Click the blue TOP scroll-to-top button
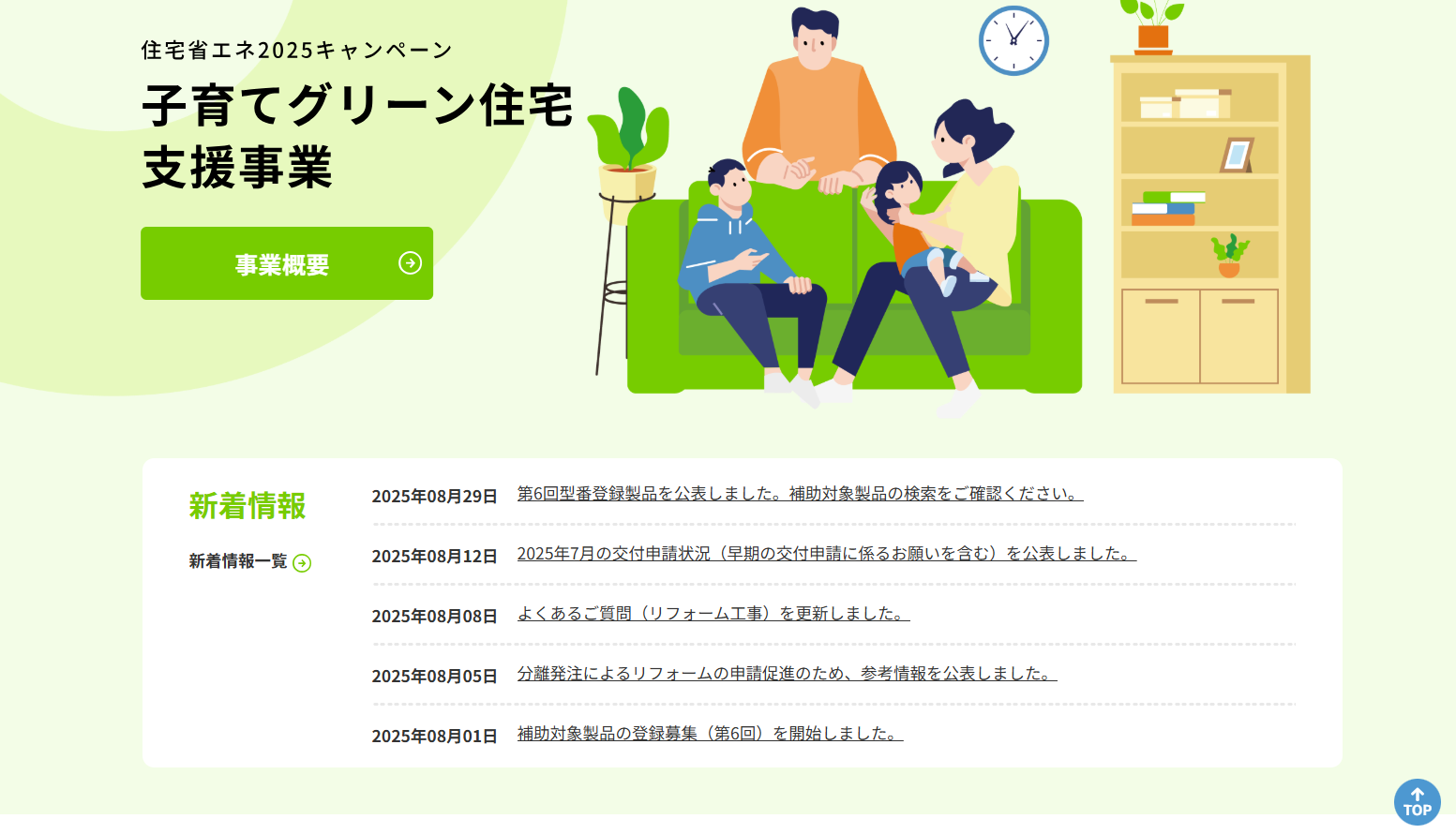 pyautogui.click(x=1417, y=802)
